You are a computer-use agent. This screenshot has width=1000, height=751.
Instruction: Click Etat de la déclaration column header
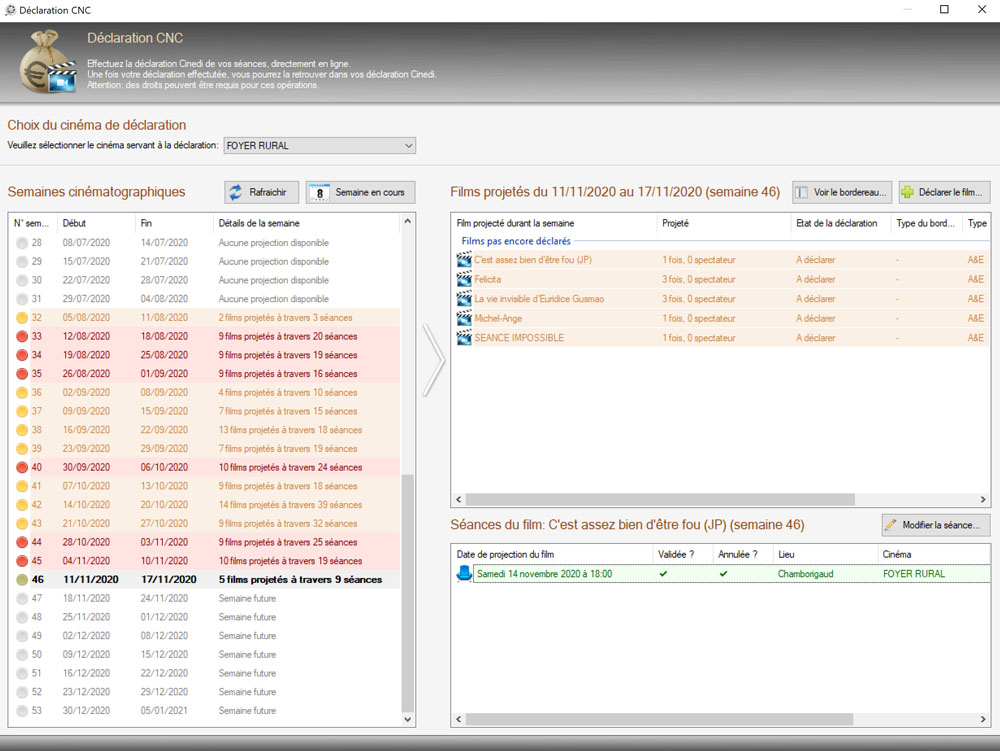[840, 223]
